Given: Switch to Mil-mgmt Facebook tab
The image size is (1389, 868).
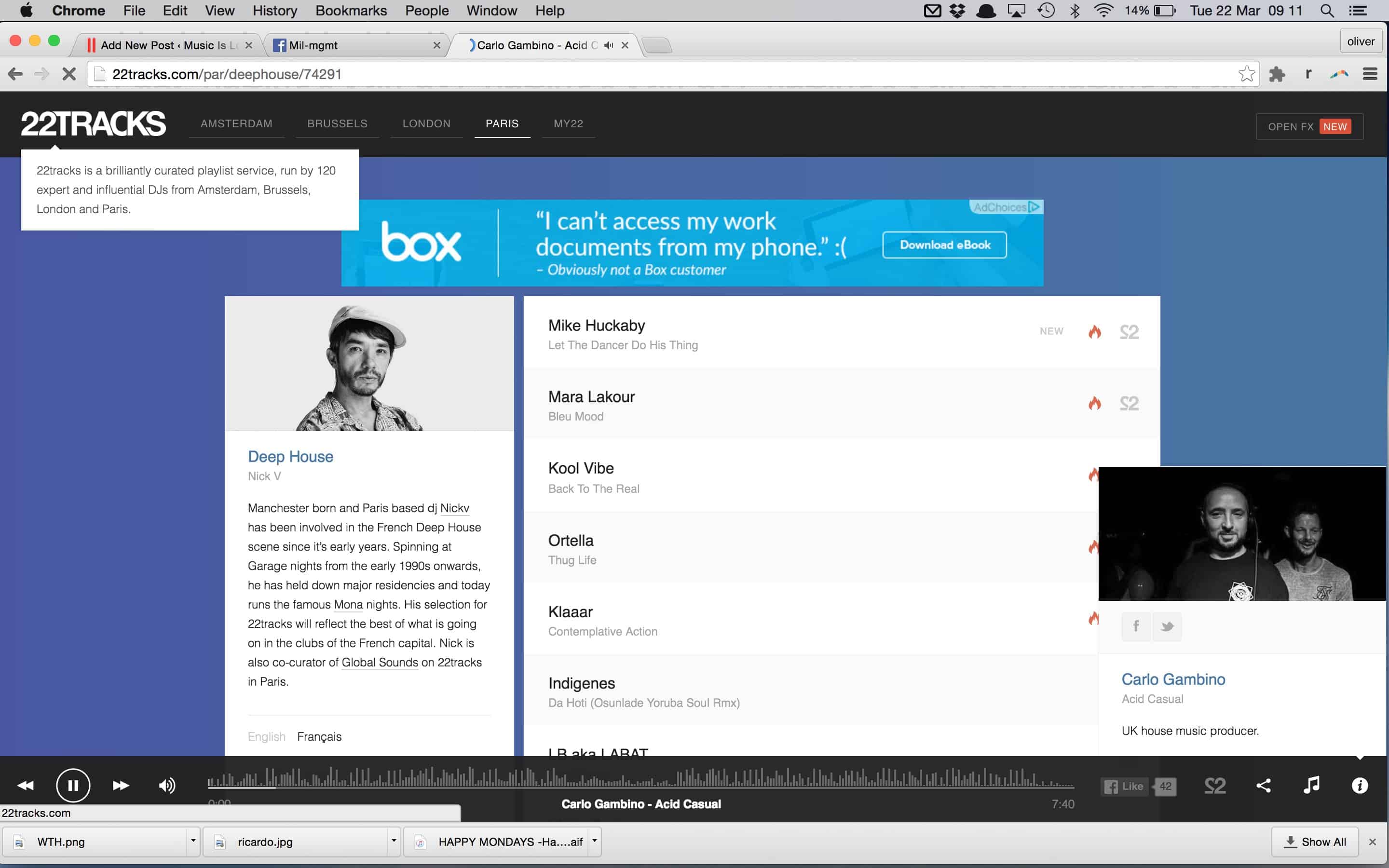Looking at the screenshot, I should 356,45.
